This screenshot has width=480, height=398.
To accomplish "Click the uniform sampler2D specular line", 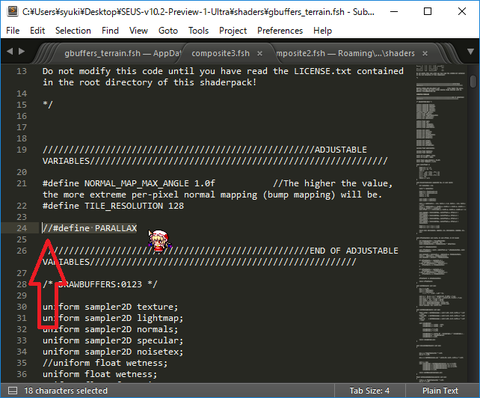I will pos(113,341).
